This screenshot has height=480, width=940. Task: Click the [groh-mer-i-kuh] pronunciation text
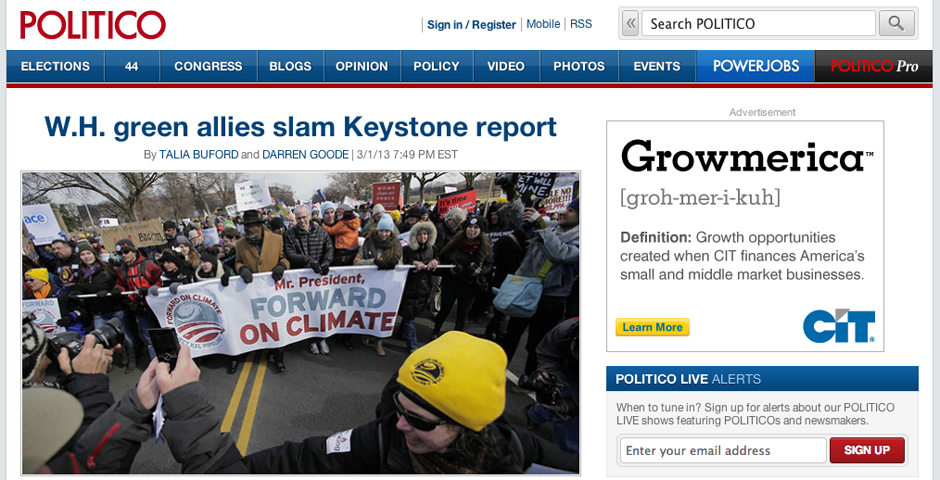click(x=700, y=198)
